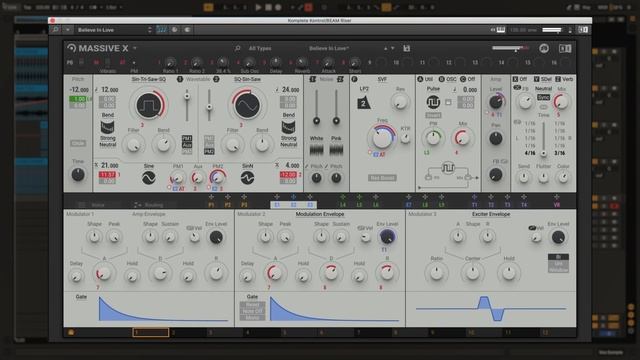Toggle the noise 2 power icon
The width and height of the screenshot is (640, 360).
(x=340, y=79)
